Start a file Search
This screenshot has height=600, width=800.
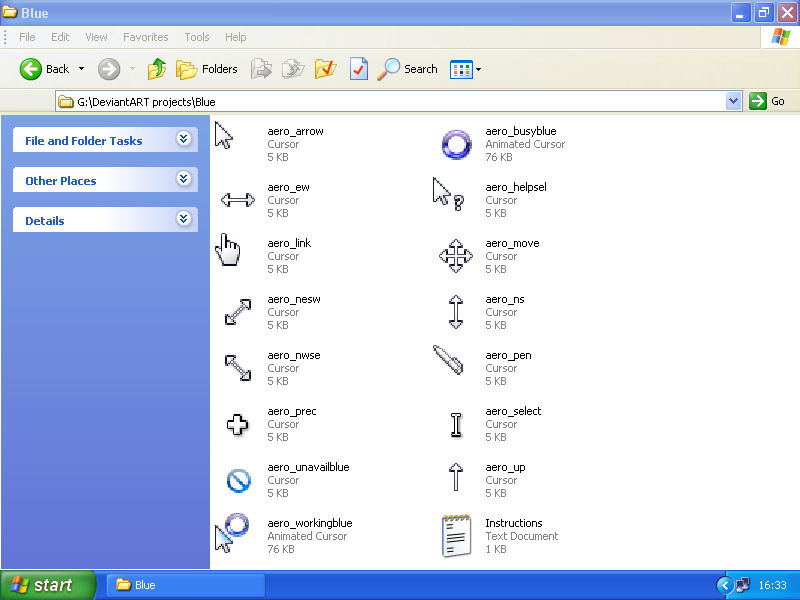408,69
